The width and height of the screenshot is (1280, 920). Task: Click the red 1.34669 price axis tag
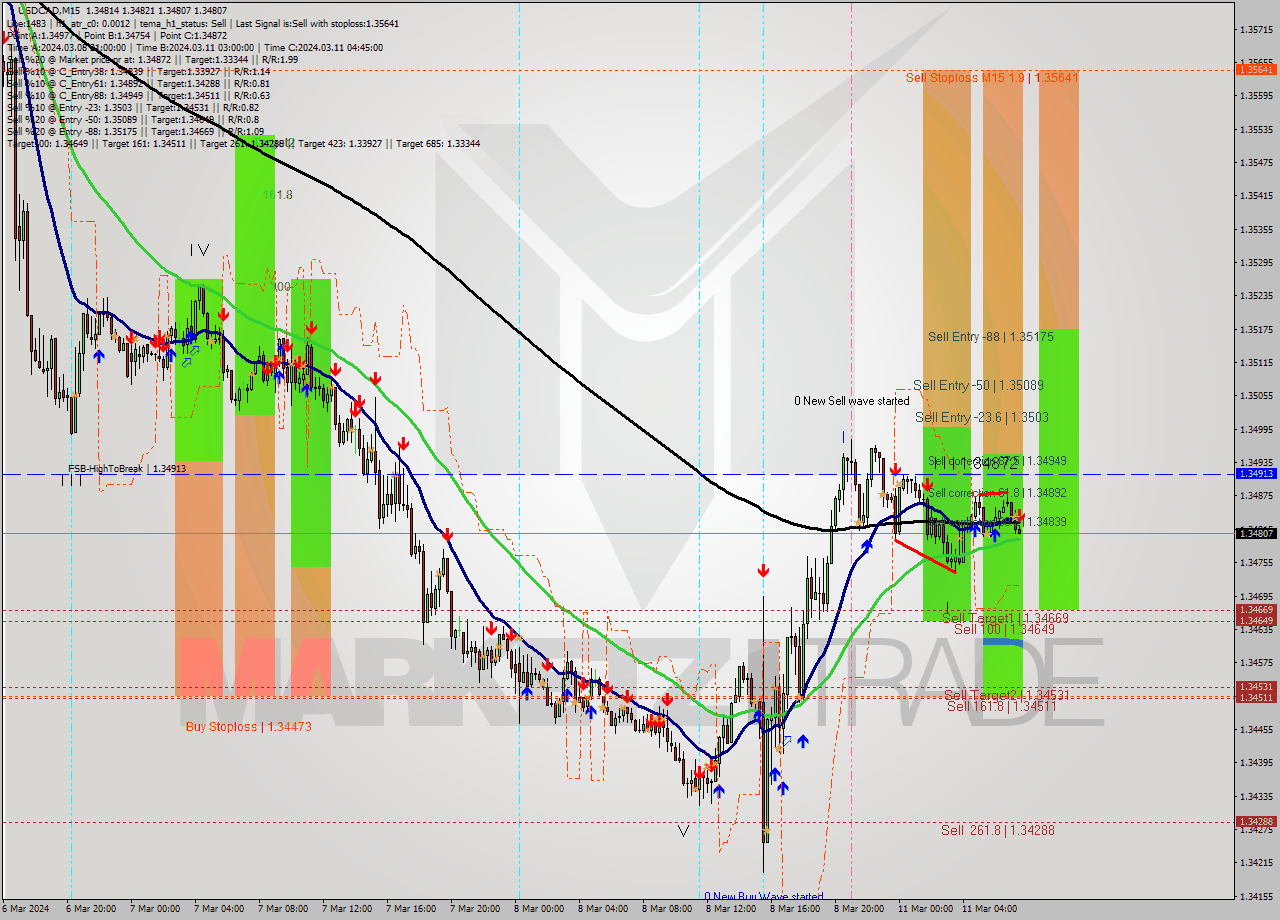click(x=1256, y=610)
